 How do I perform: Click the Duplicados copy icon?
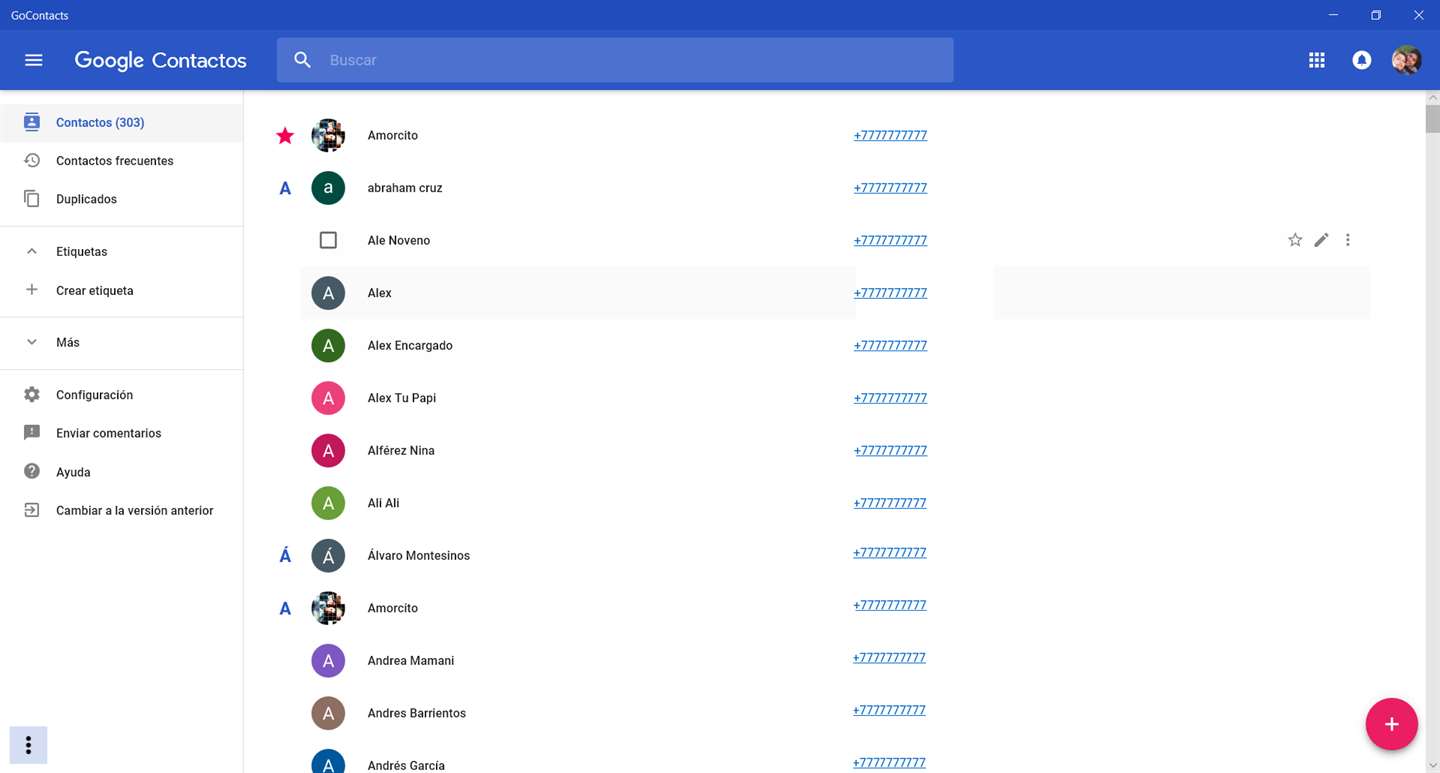coord(32,199)
